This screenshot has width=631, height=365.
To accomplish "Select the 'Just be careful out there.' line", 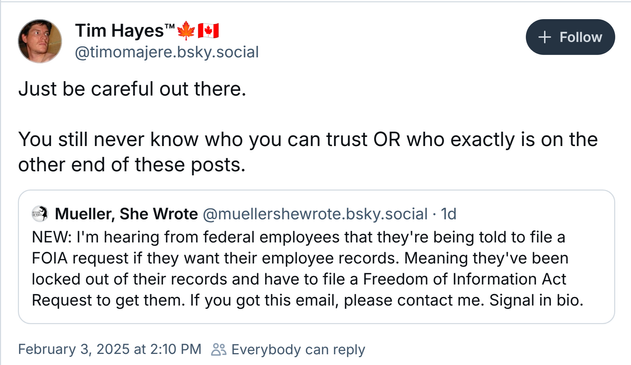I will (132, 89).
